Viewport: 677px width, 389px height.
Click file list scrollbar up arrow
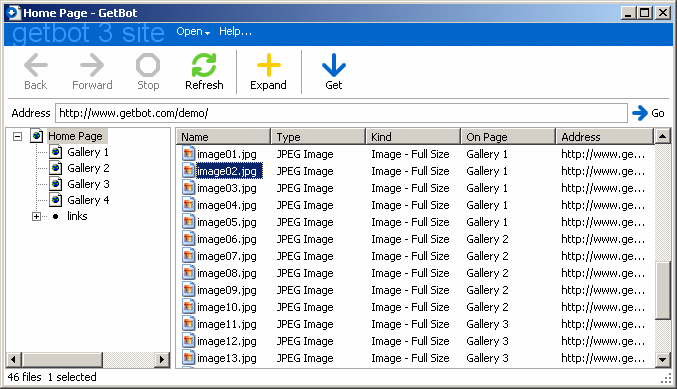(662, 136)
